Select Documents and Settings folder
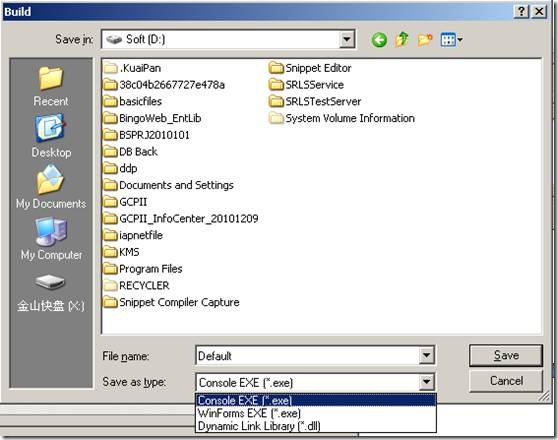The image size is (558, 440). tap(168, 185)
